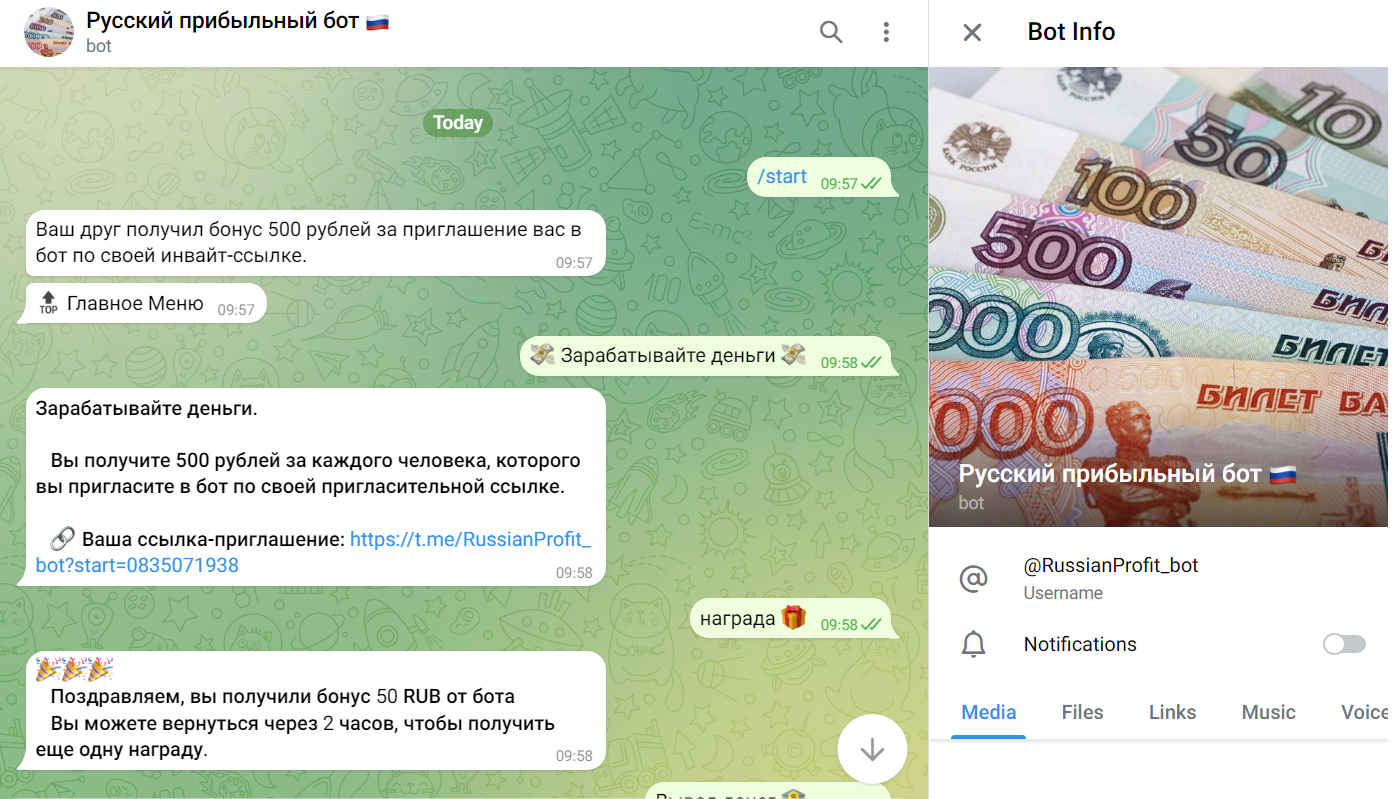The width and height of the screenshot is (1393, 799).
Task: Click the bell Notifications icon
Action: 973,645
